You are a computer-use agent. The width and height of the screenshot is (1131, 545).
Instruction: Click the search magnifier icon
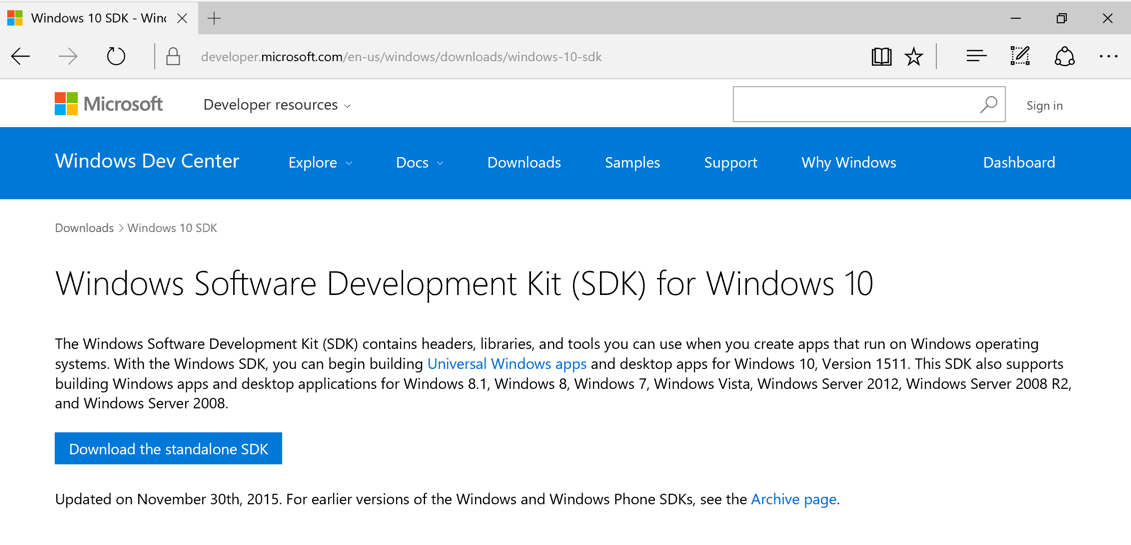coord(988,104)
